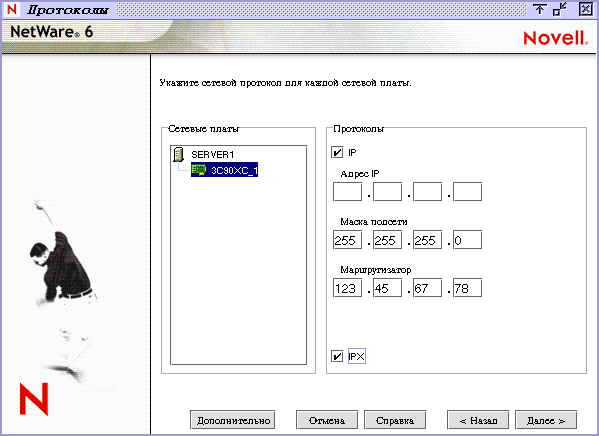Click the router field containing 123
Screen dimensions: 599x436
(348, 288)
